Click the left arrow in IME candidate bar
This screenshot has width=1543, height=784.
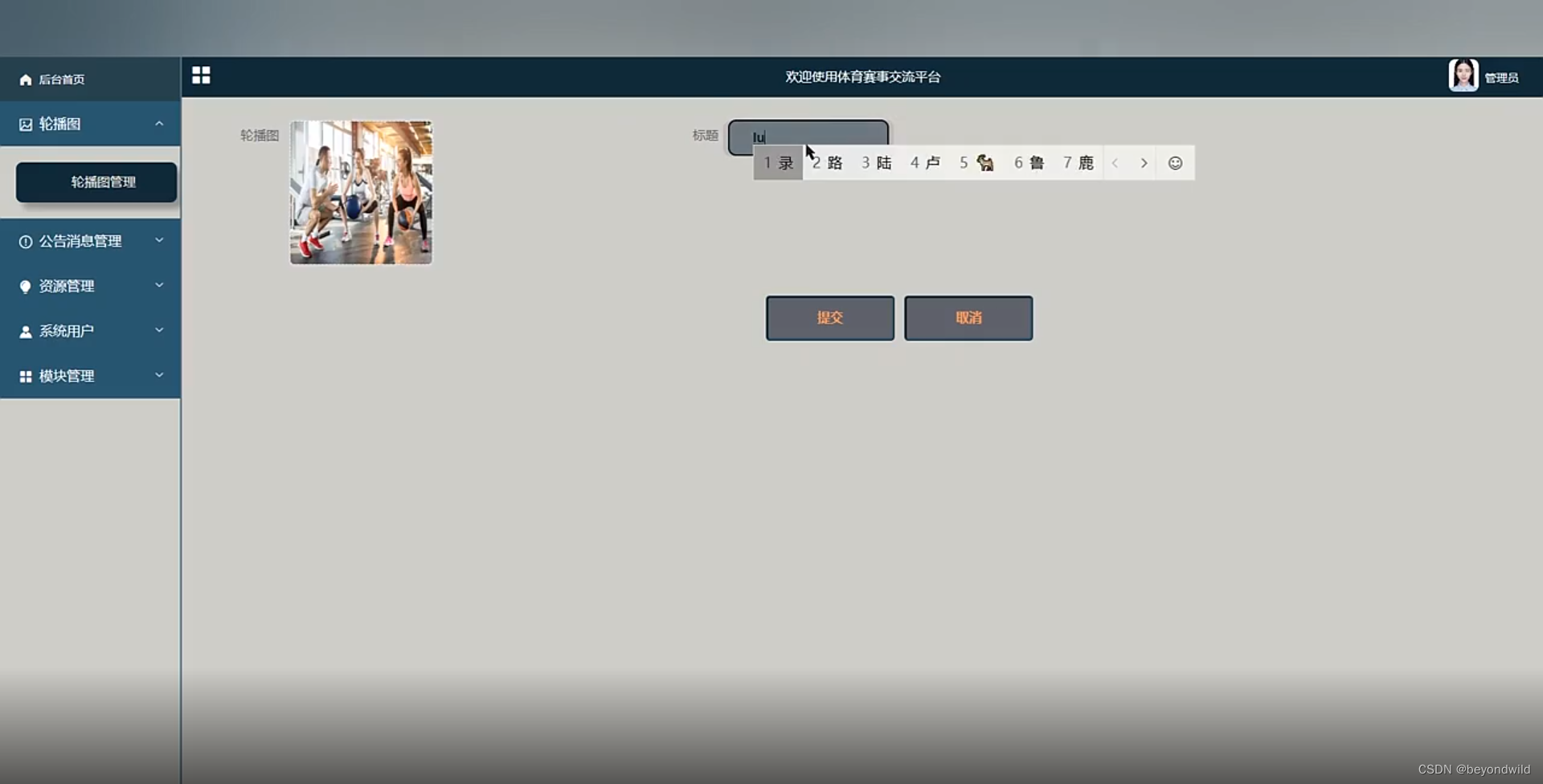1115,162
